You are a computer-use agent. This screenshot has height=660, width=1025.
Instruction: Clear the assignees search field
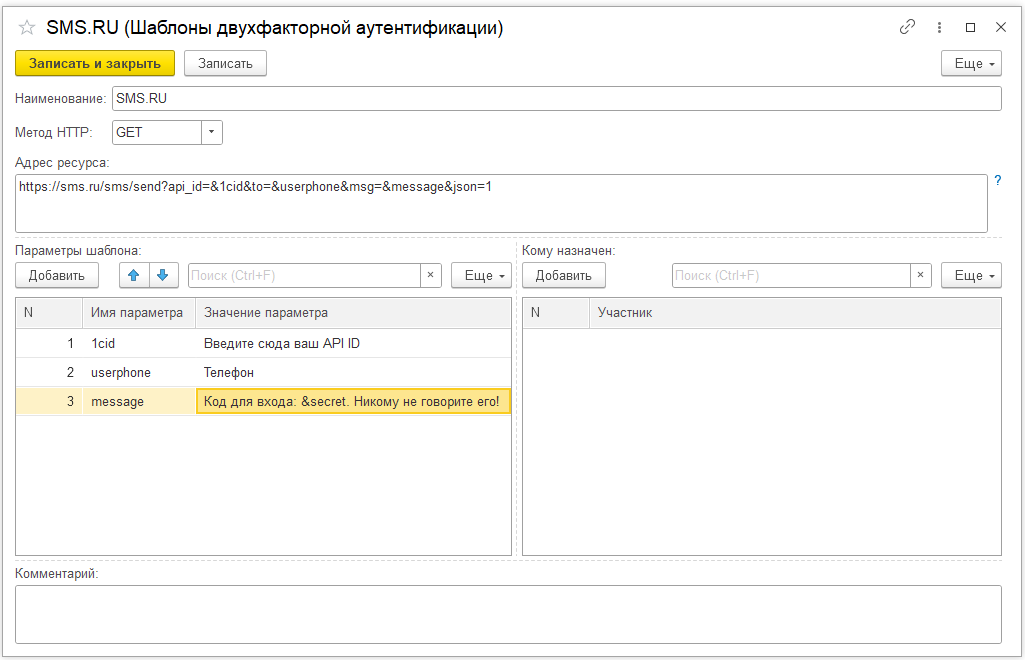click(x=920, y=275)
